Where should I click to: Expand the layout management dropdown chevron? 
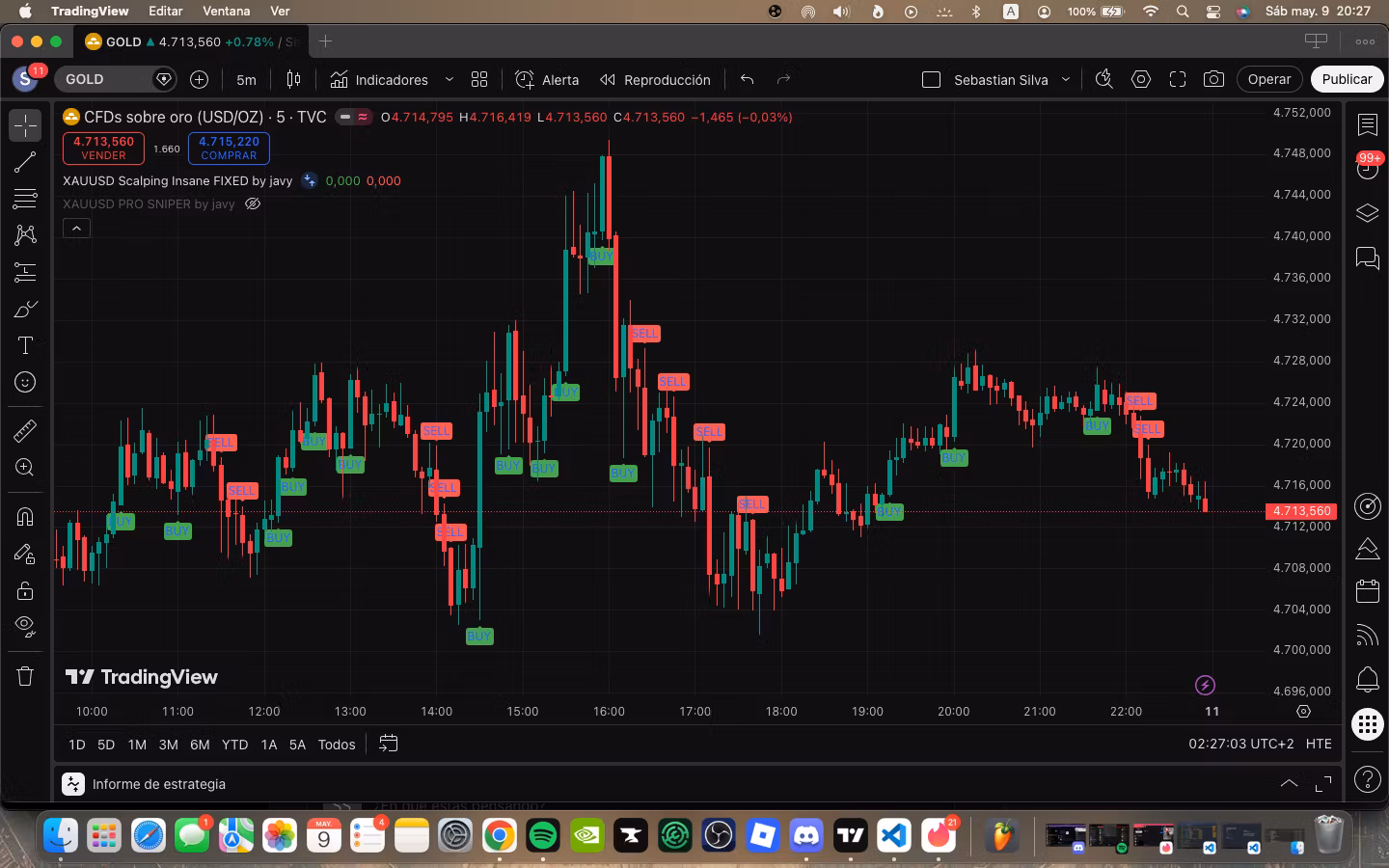click(x=1066, y=79)
